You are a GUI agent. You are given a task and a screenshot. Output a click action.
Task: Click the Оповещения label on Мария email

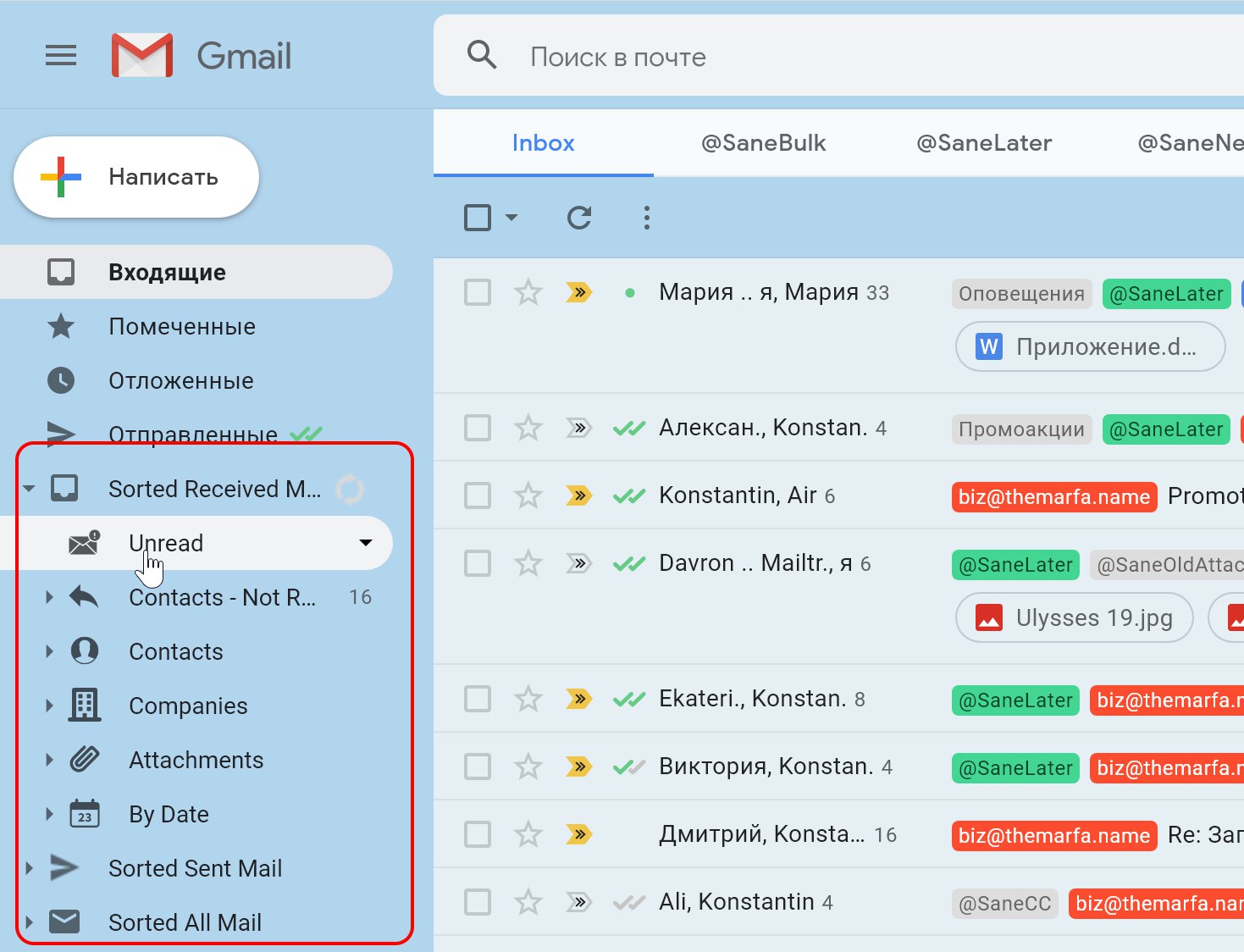point(1022,294)
